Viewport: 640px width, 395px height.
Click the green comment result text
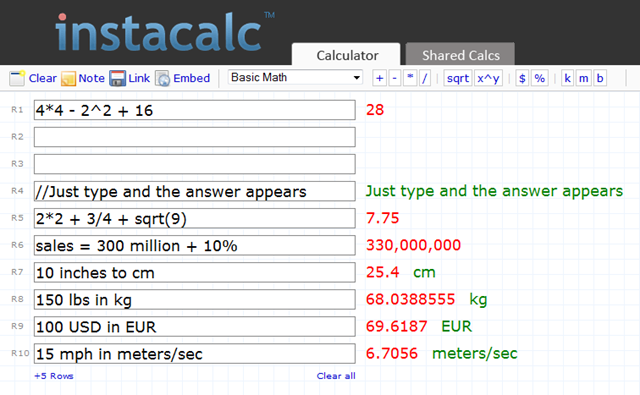494,191
